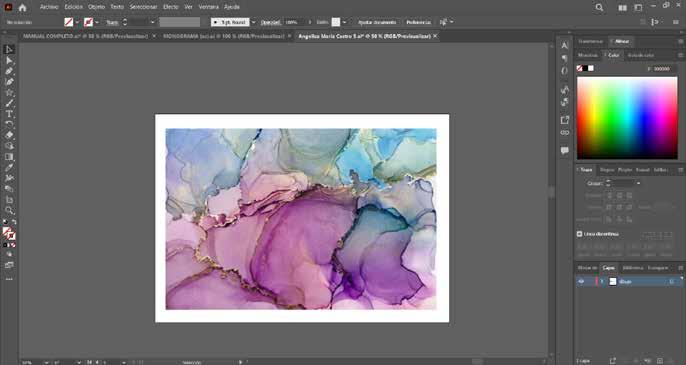Open the Estilo graphic style dropdown
The width and height of the screenshot is (686, 365).
click(x=344, y=22)
